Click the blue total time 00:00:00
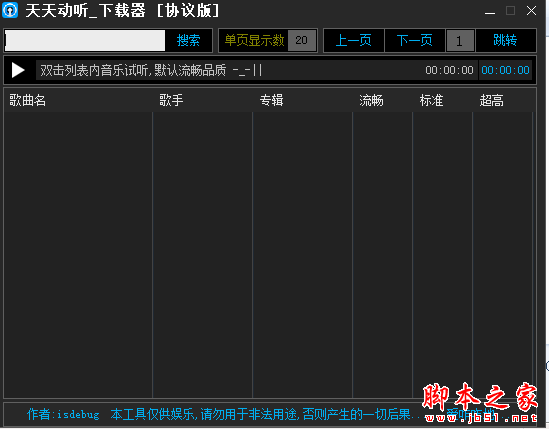This screenshot has height=429, width=549. pos(505,70)
